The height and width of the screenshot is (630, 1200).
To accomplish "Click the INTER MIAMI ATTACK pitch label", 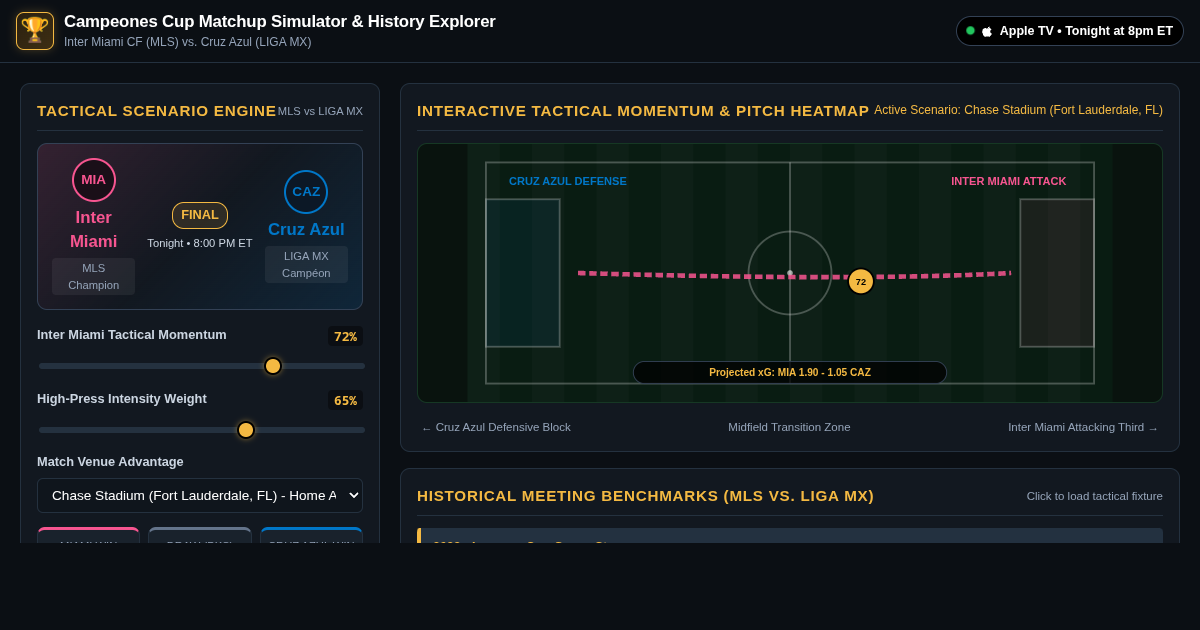I will (x=1009, y=181).
